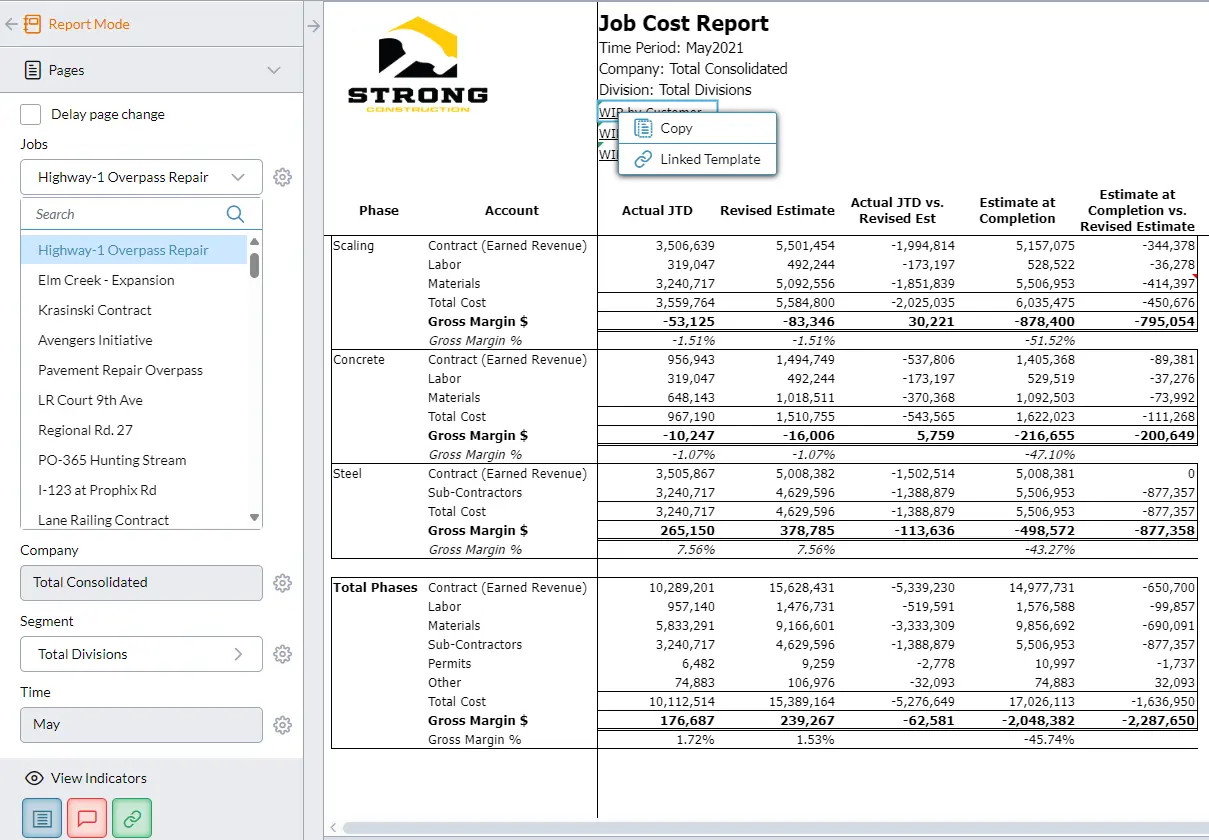Click the Pages document icon

[x=32, y=70]
